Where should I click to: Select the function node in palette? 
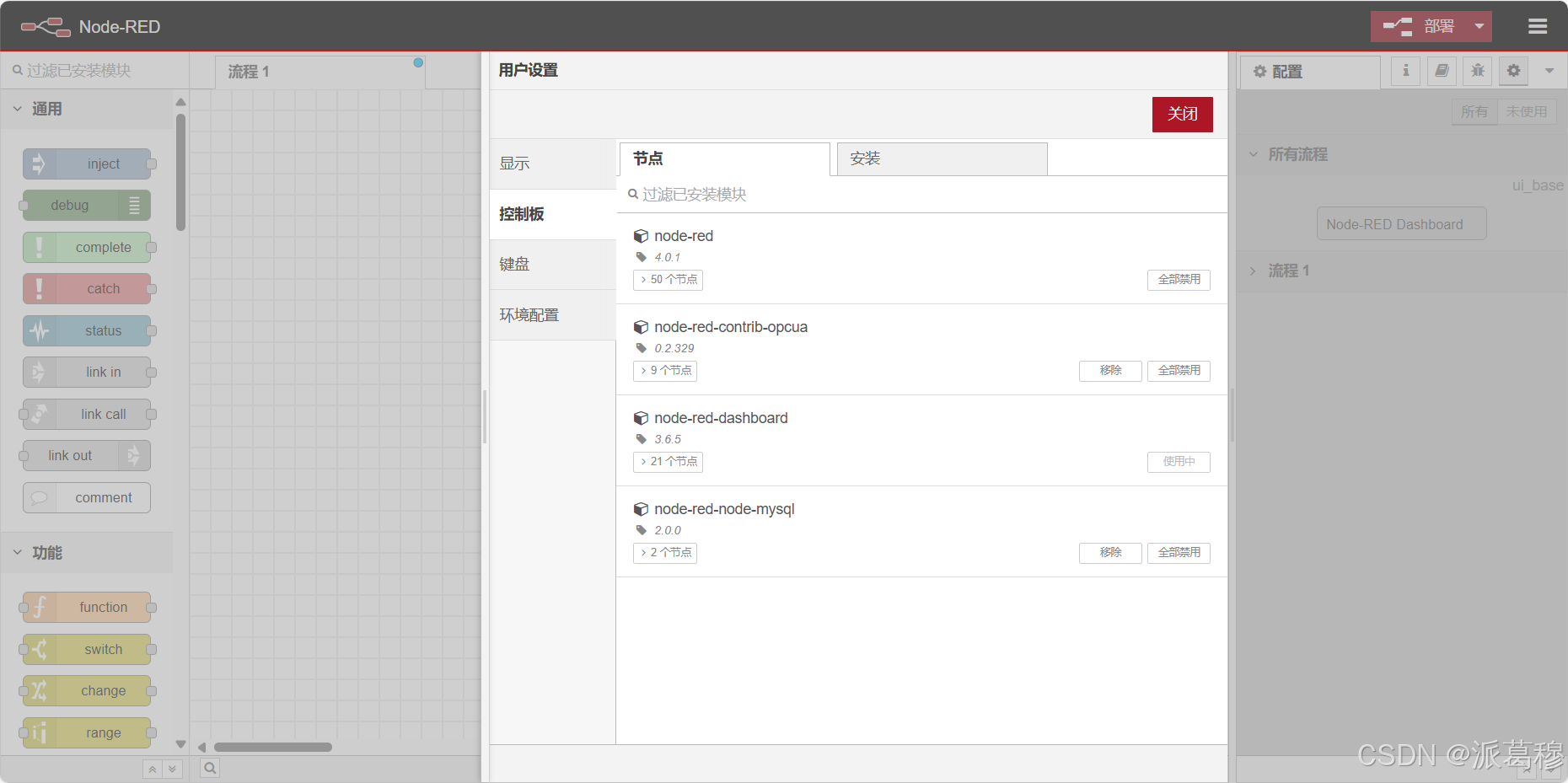(x=87, y=607)
